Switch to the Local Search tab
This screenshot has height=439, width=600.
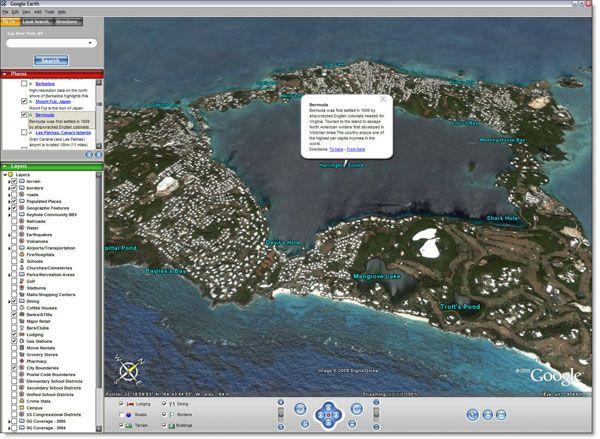click(36, 22)
